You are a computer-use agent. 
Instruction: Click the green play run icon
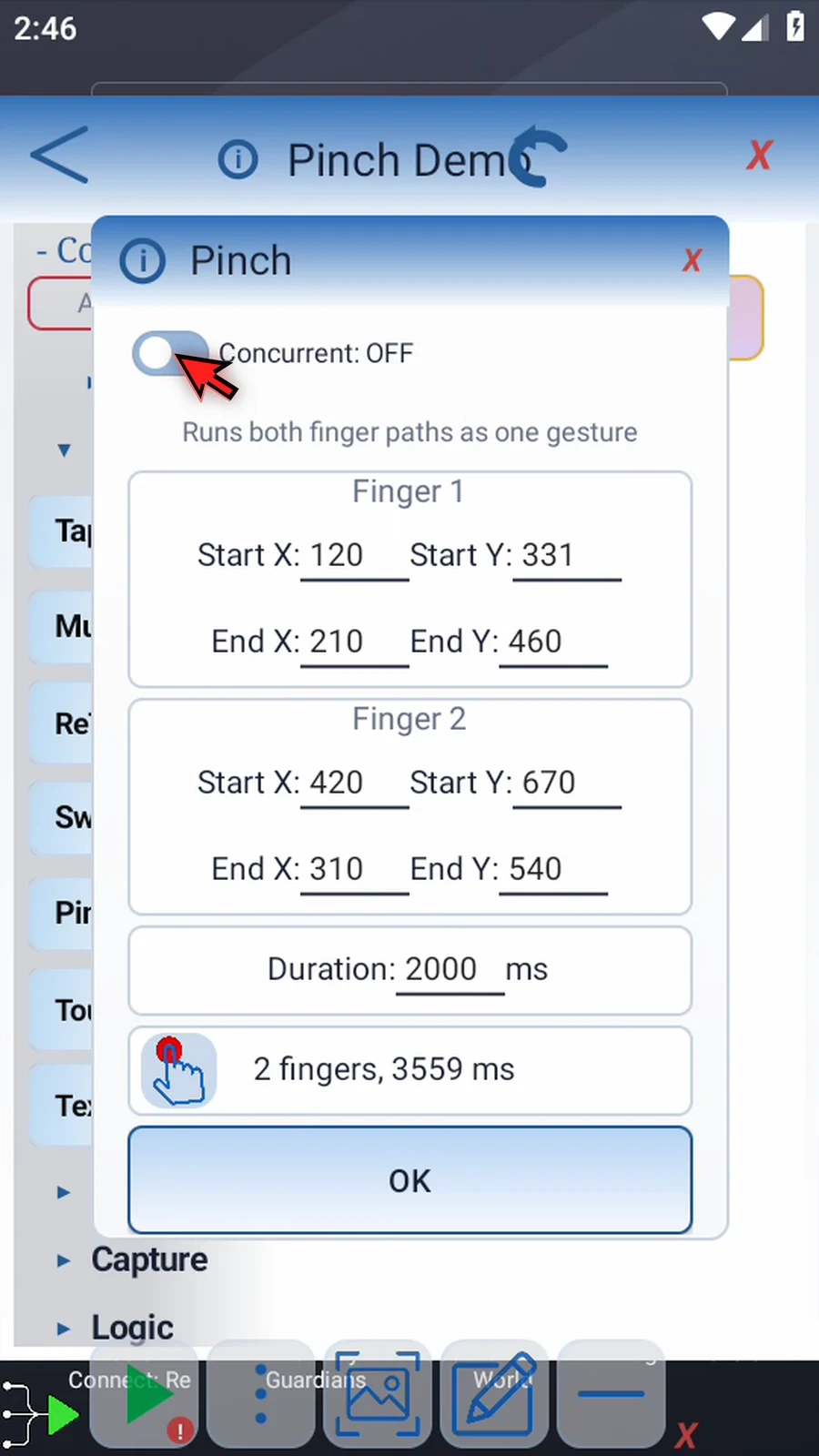click(147, 1394)
